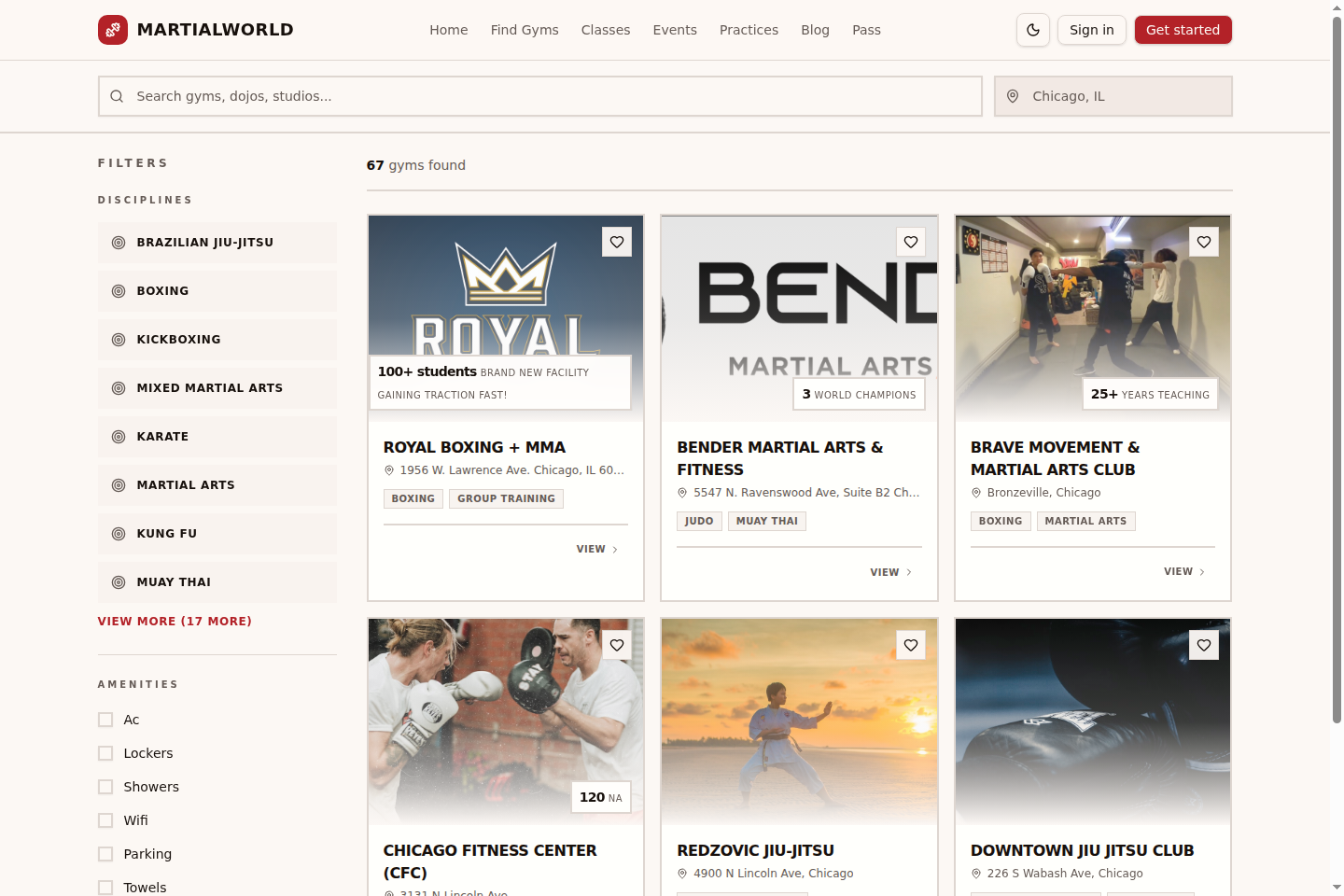The width and height of the screenshot is (1344, 896).
Task: Click the MartialWorld red logo icon
Action: tap(113, 30)
